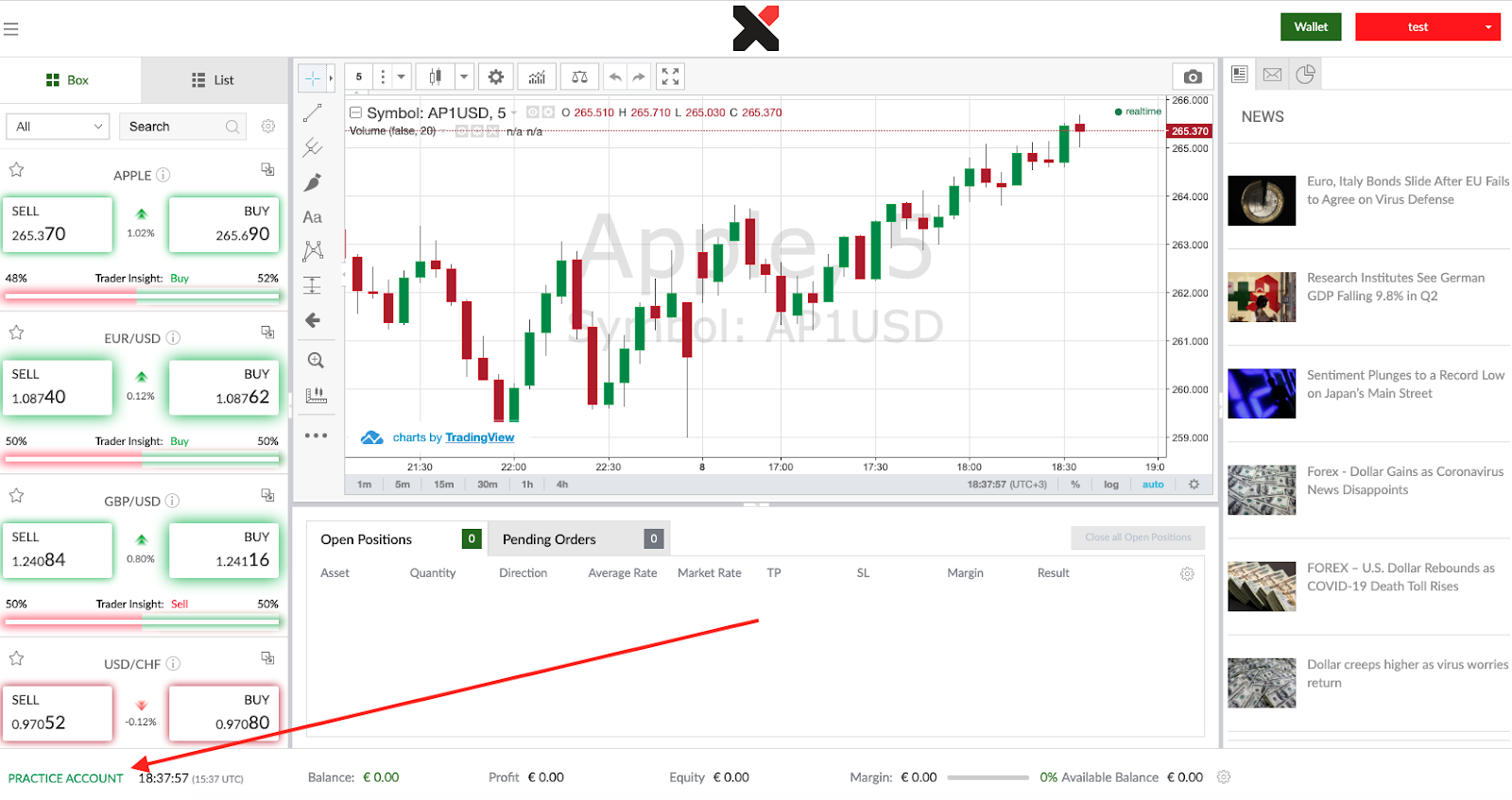1512x800 pixels.
Task: Open APPLE in new chart window icon
Action: point(267,169)
